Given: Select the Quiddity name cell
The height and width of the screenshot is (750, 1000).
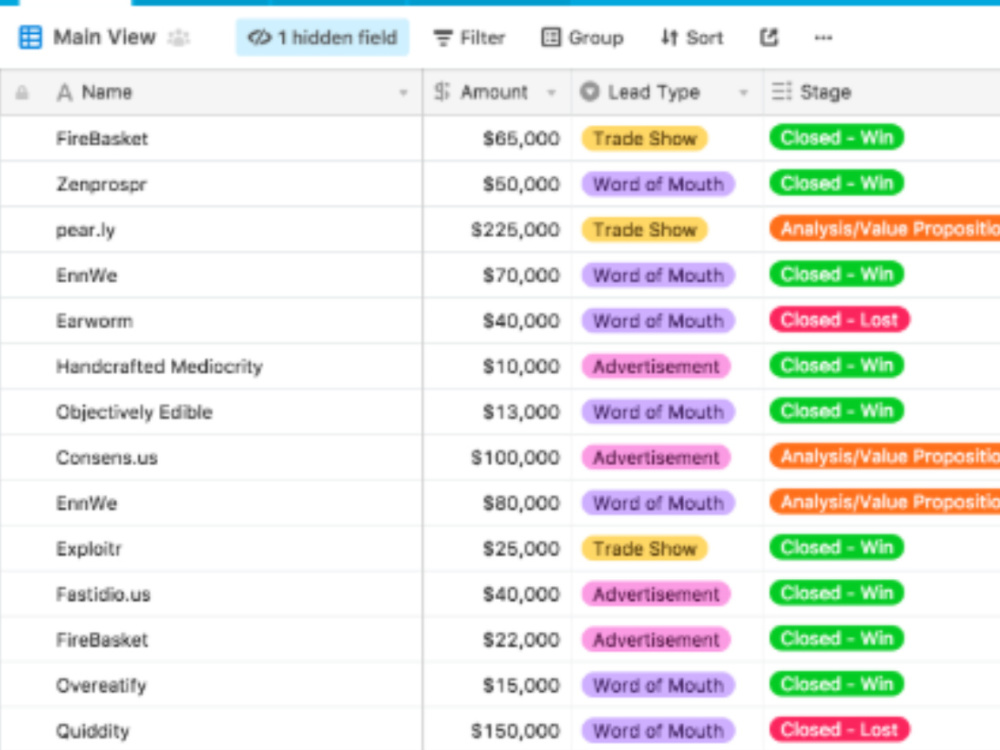Looking at the screenshot, I should click(211, 731).
